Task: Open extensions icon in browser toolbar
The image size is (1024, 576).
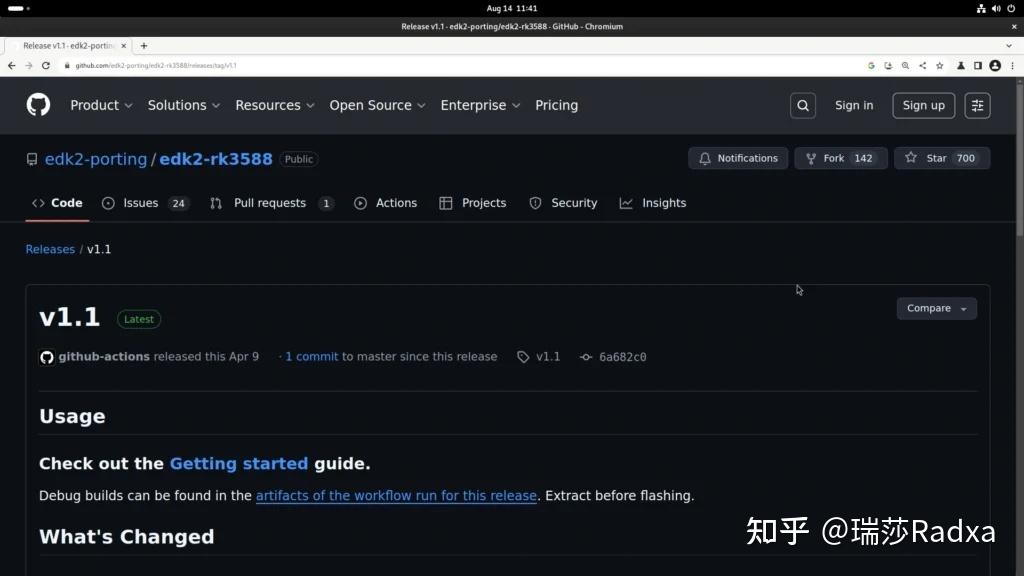Action: pos(961,65)
